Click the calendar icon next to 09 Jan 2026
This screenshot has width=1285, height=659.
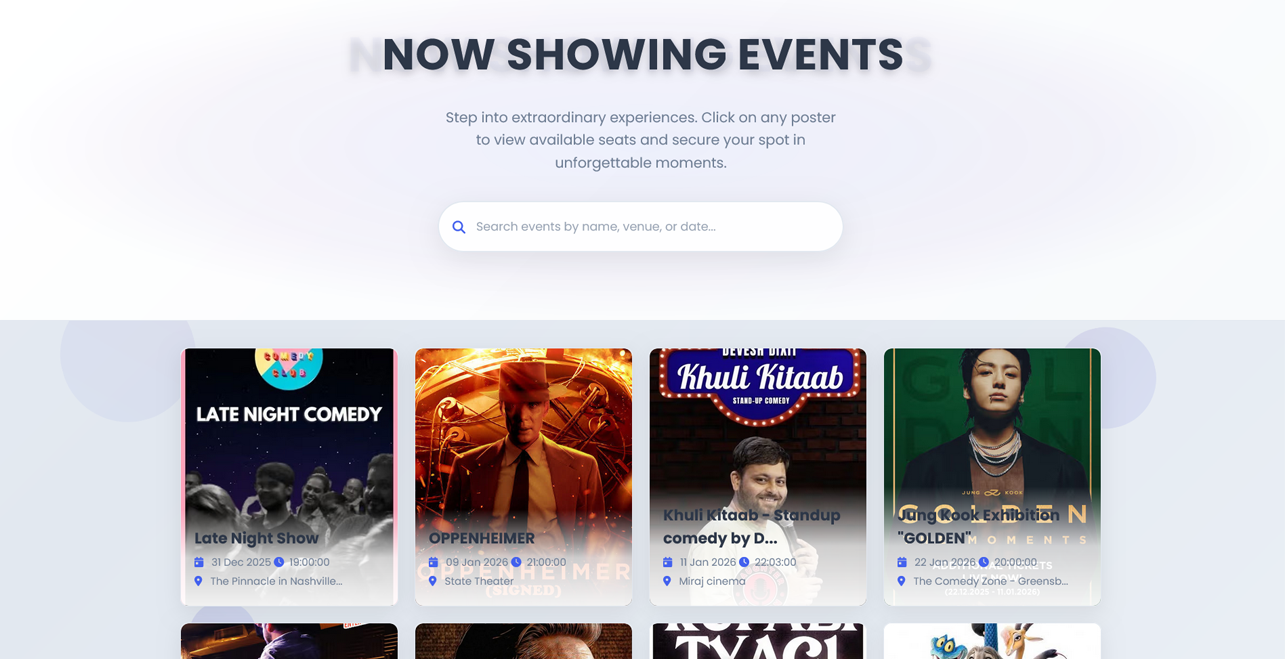click(x=433, y=562)
